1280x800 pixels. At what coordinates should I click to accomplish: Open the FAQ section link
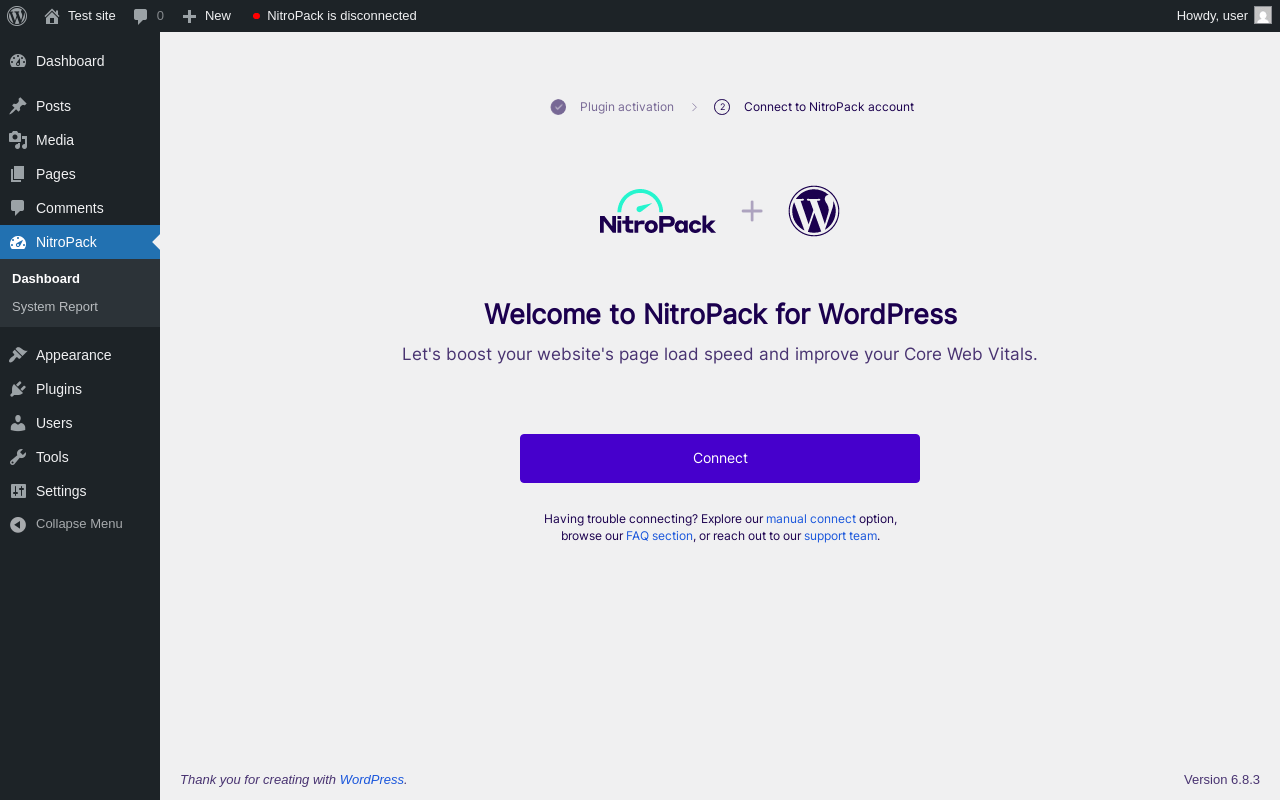[x=659, y=536]
